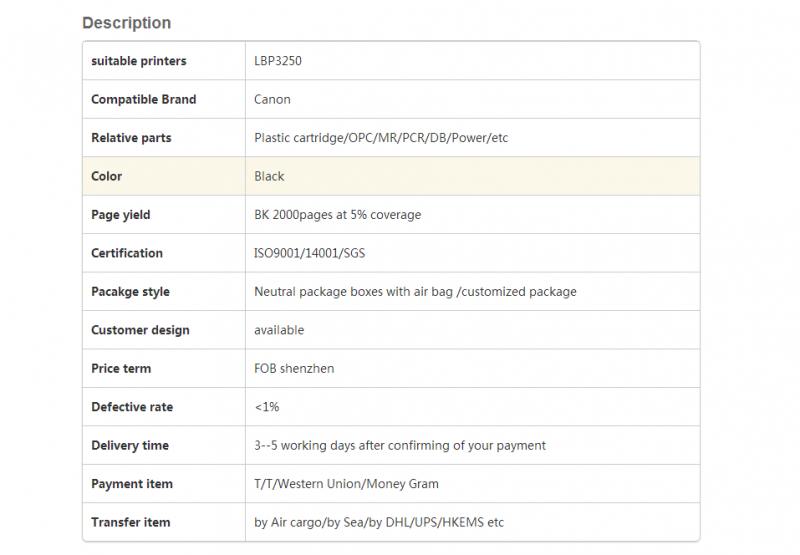Image resolution: width=800 pixels, height=555 pixels.
Task: Click the Relative parts label
Action: [x=131, y=138]
